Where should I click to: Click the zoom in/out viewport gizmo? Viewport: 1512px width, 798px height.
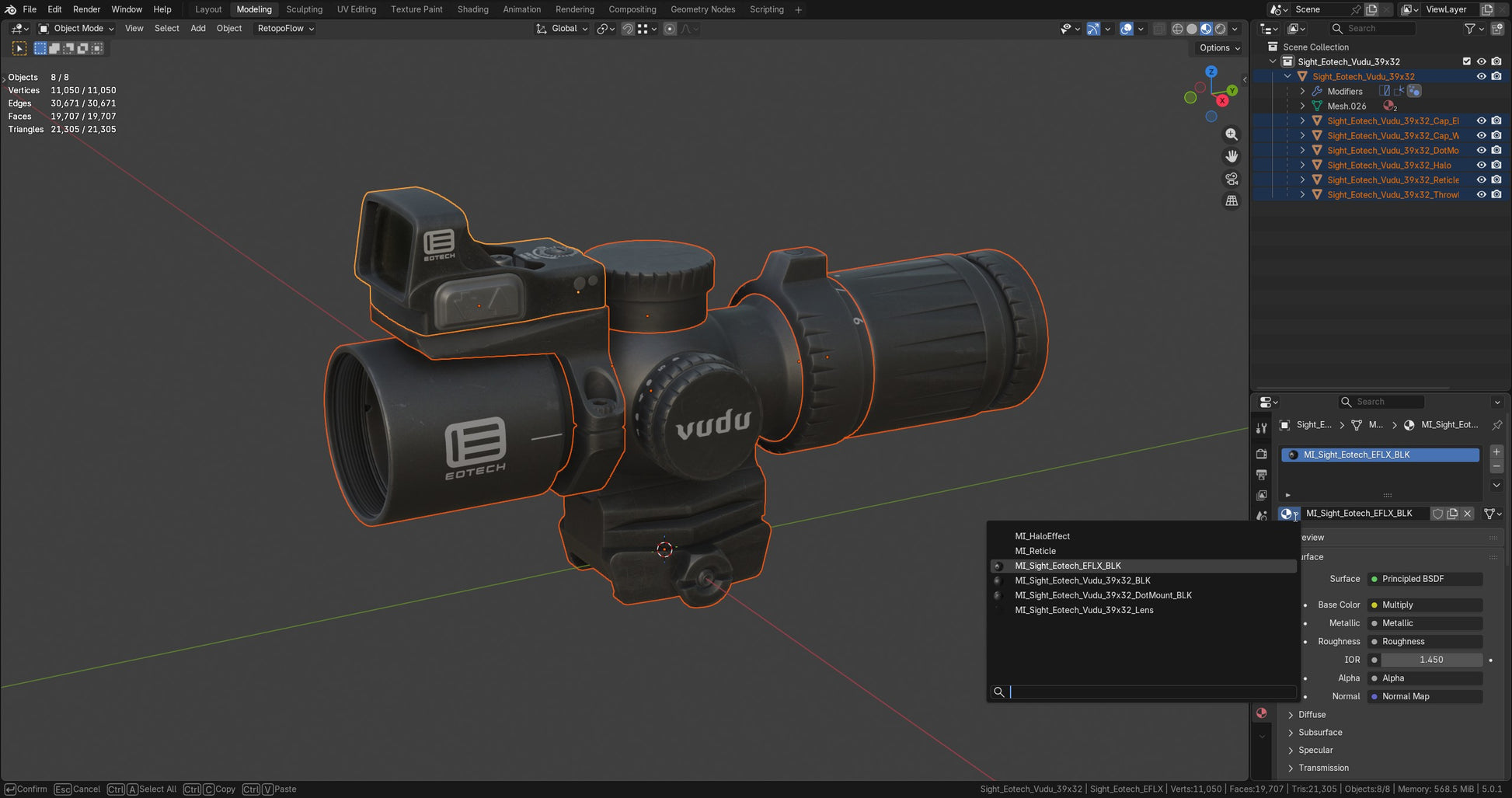pyautogui.click(x=1232, y=134)
